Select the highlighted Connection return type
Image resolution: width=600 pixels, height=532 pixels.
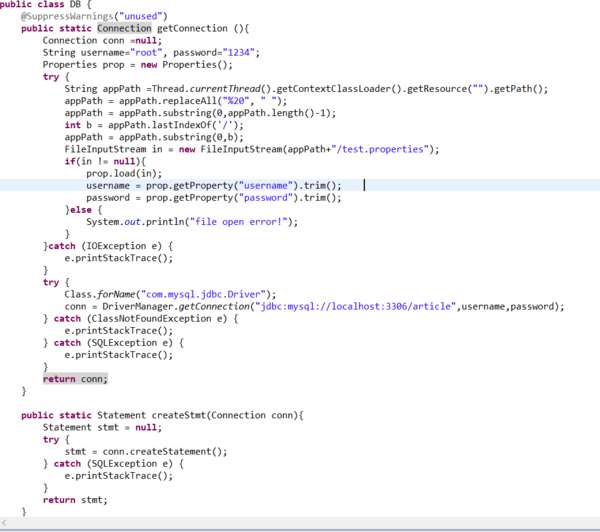click(124, 28)
